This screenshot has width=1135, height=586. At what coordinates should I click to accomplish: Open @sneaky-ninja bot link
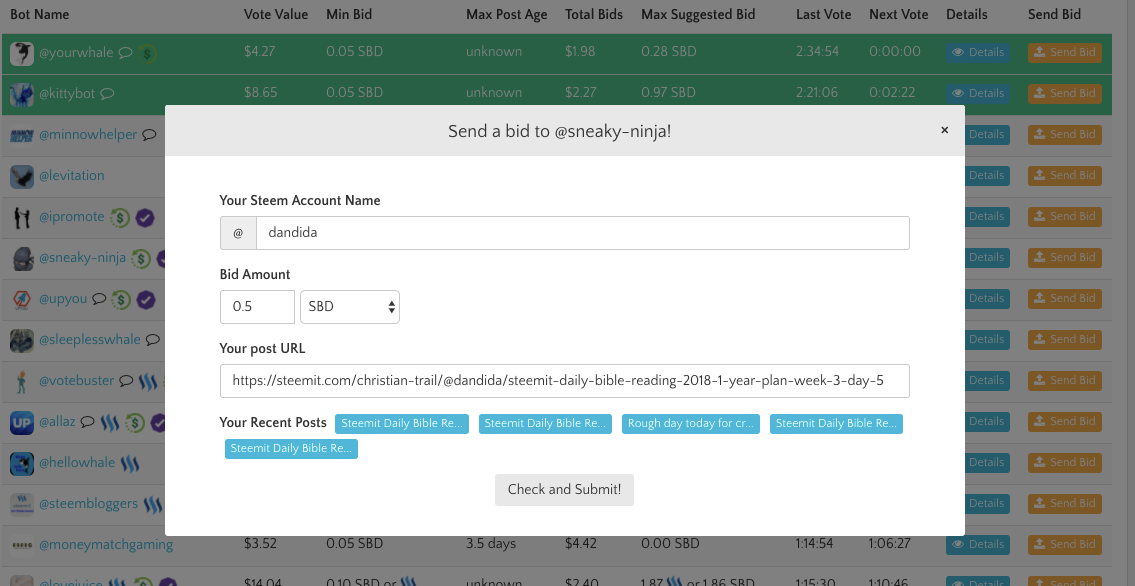(83, 258)
